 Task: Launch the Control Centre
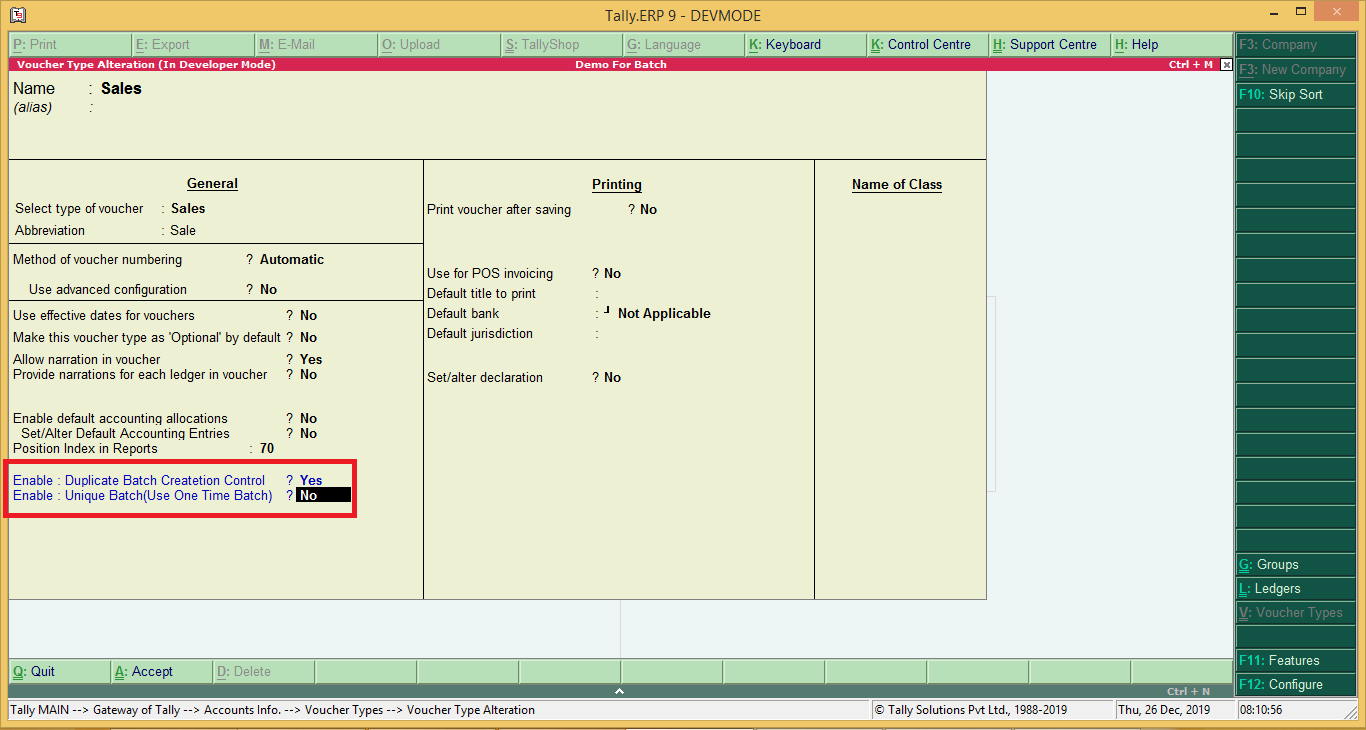coord(920,44)
